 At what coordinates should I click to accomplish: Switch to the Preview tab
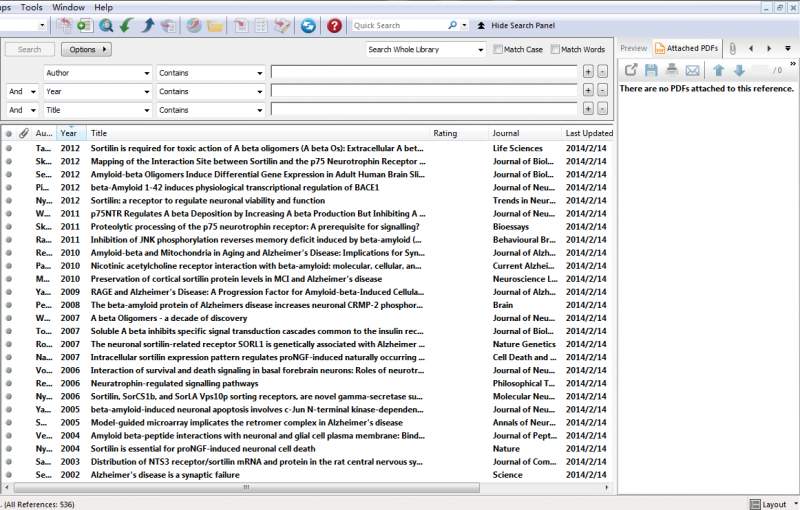pyautogui.click(x=634, y=48)
